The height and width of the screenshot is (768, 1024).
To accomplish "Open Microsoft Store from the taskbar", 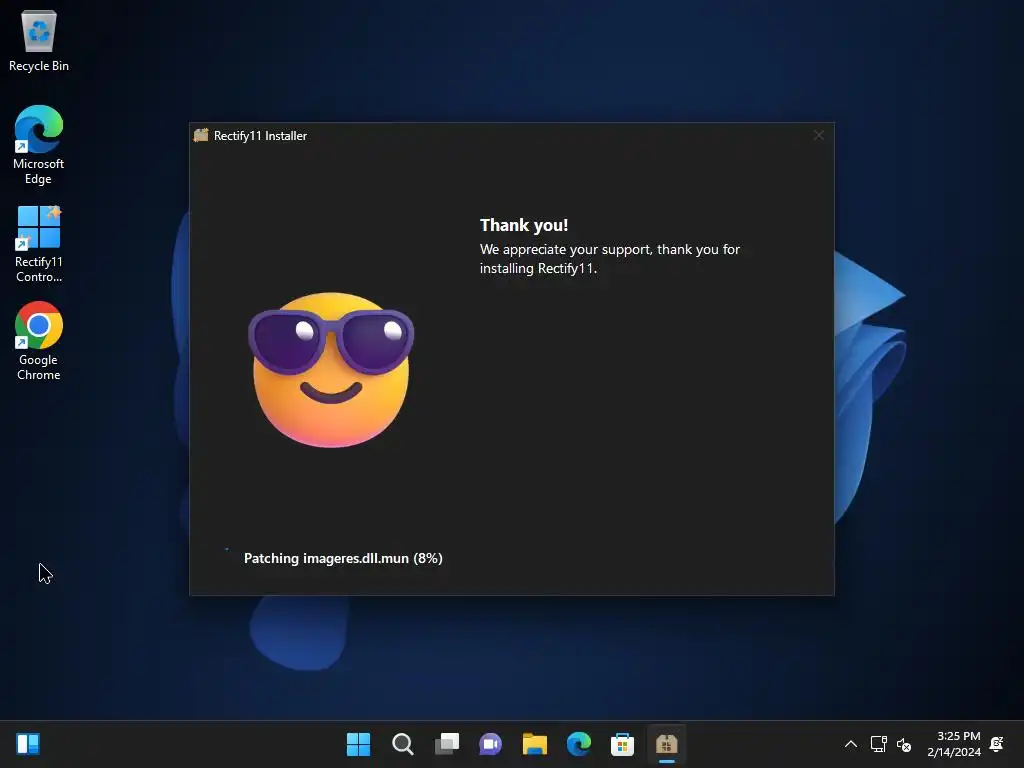I will pyautogui.click(x=622, y=744).
